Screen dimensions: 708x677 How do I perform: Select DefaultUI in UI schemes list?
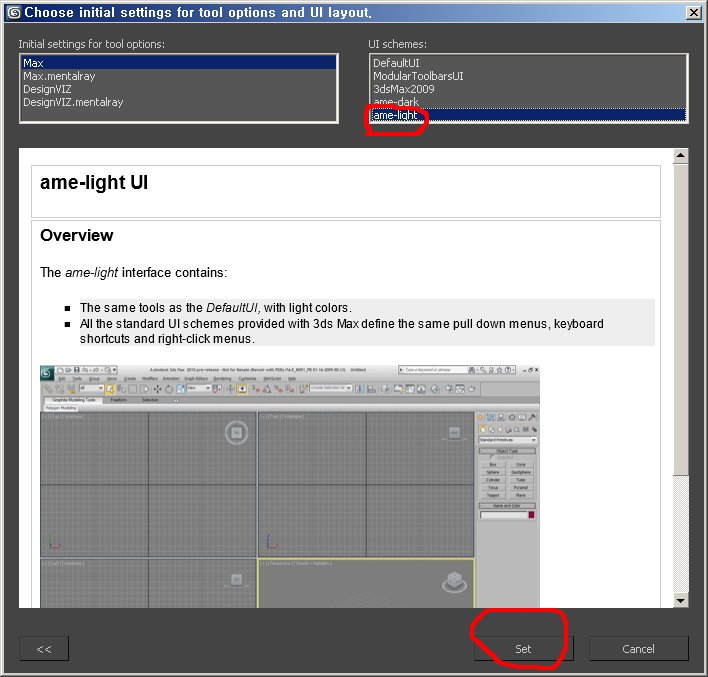point(397,63)
